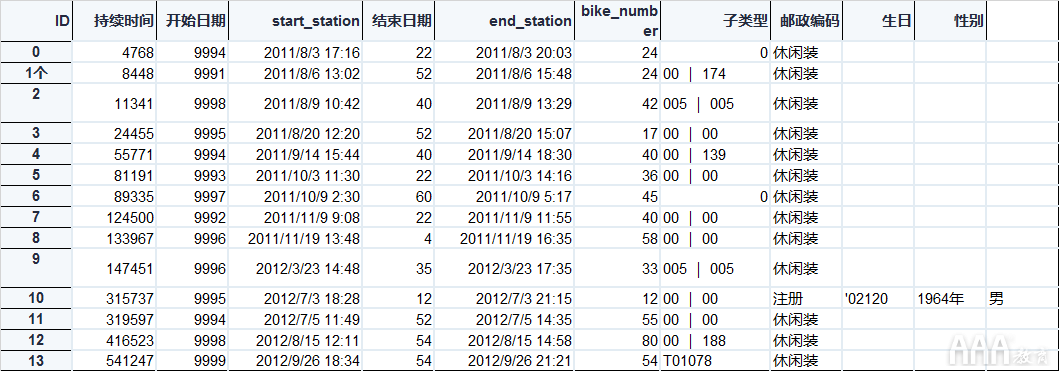Click cell 00 | 174
The height and width of the screenshot is (371, 1059).
click(715, 73)
